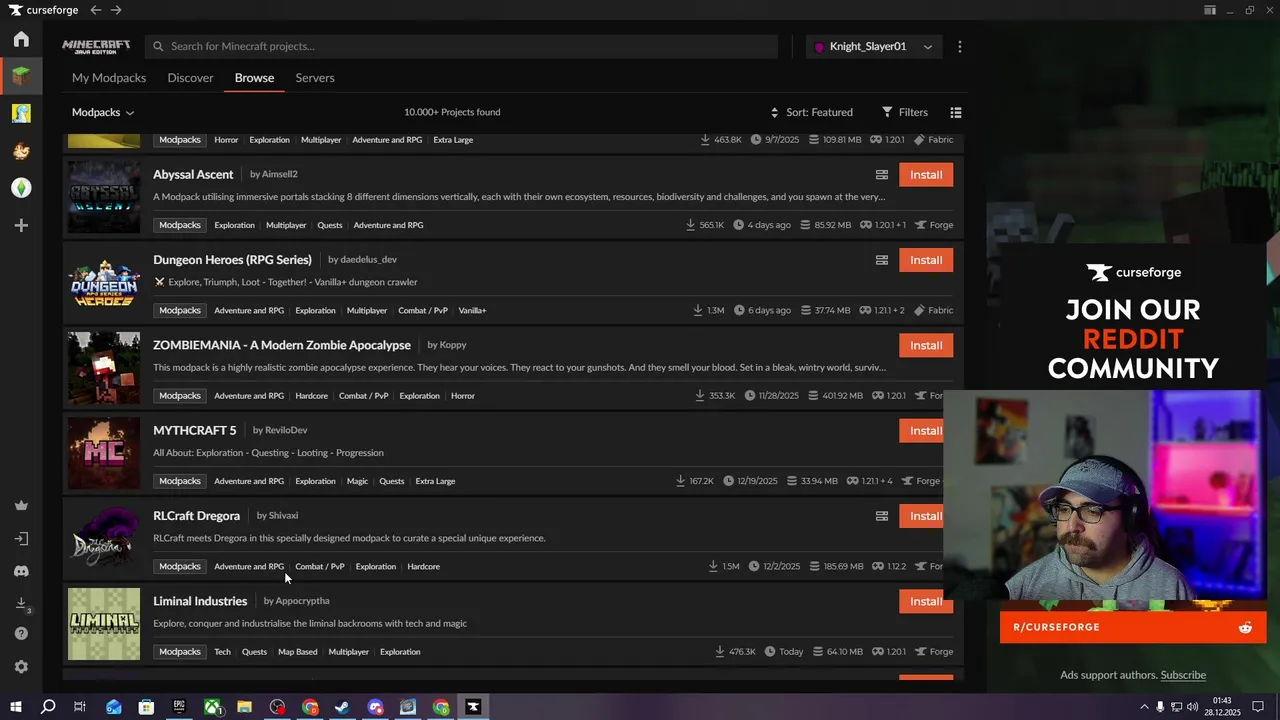This screenshot has width=1280, height=720.
Task: Click the server pack icon for RLCraft Dregora
Action: pyautogui.click(x=882, y=516)
